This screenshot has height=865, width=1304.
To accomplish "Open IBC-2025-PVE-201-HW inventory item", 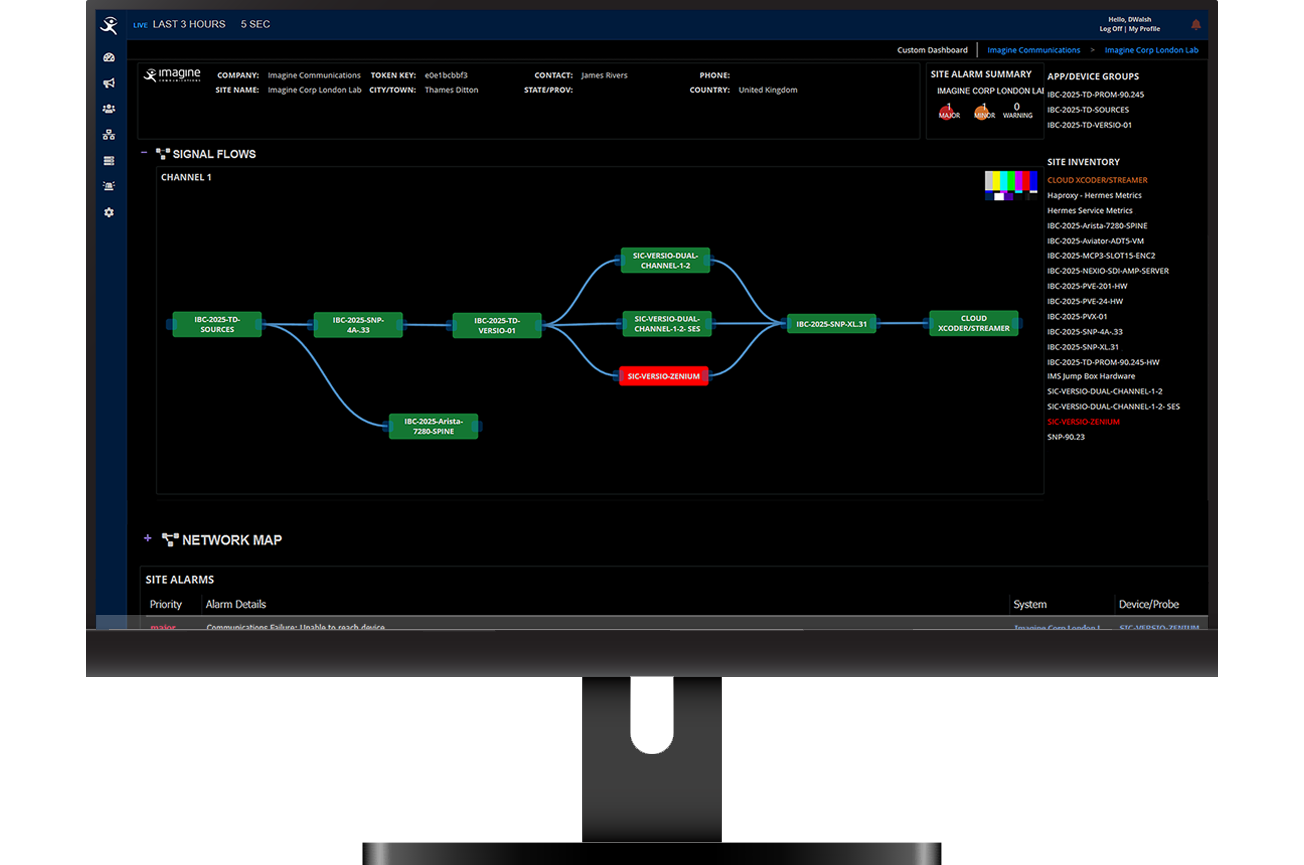I will (x=1085, y=286).
